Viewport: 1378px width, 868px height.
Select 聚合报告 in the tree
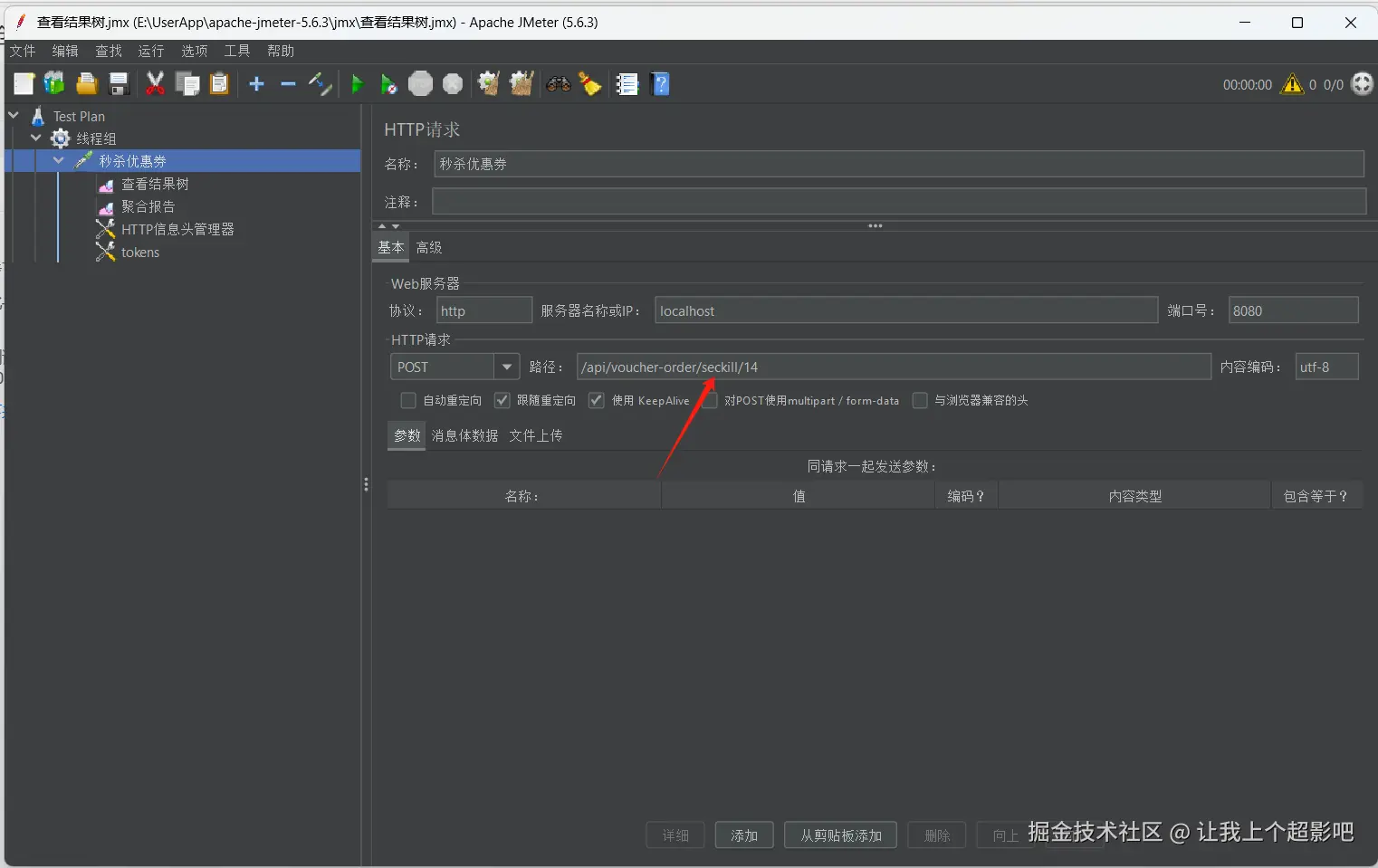click(148, 206)
